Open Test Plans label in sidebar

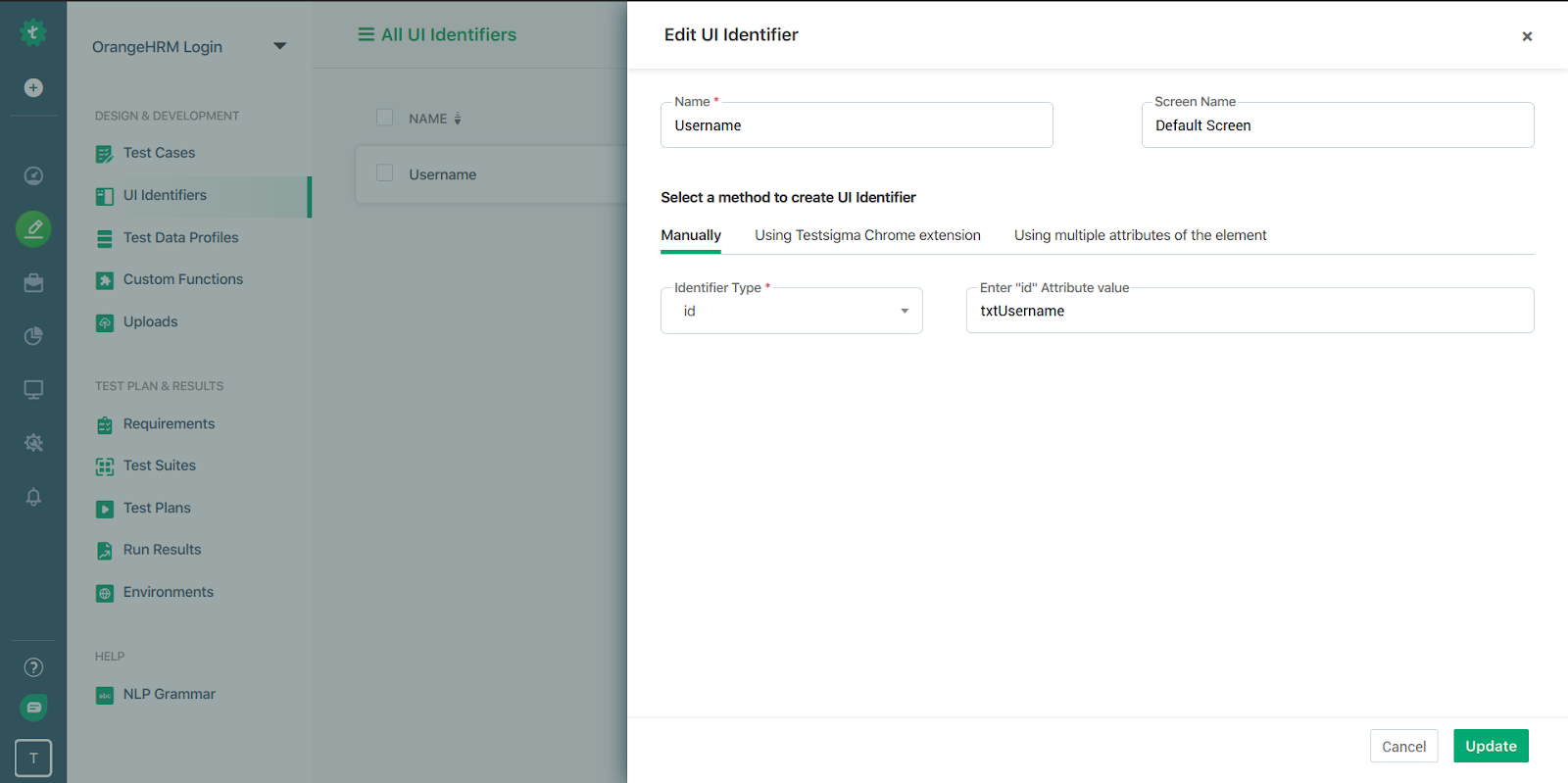157,508
